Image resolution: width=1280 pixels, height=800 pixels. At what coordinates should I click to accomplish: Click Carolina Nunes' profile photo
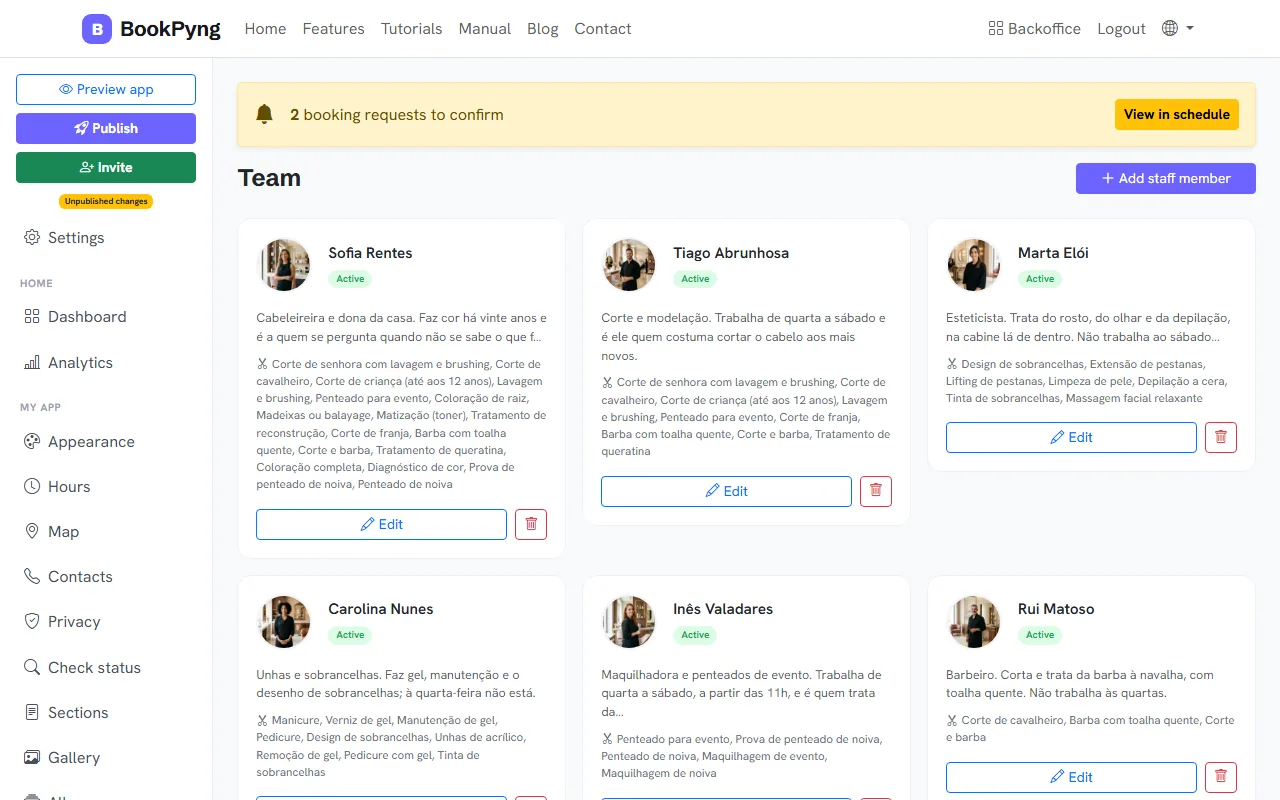284,621
